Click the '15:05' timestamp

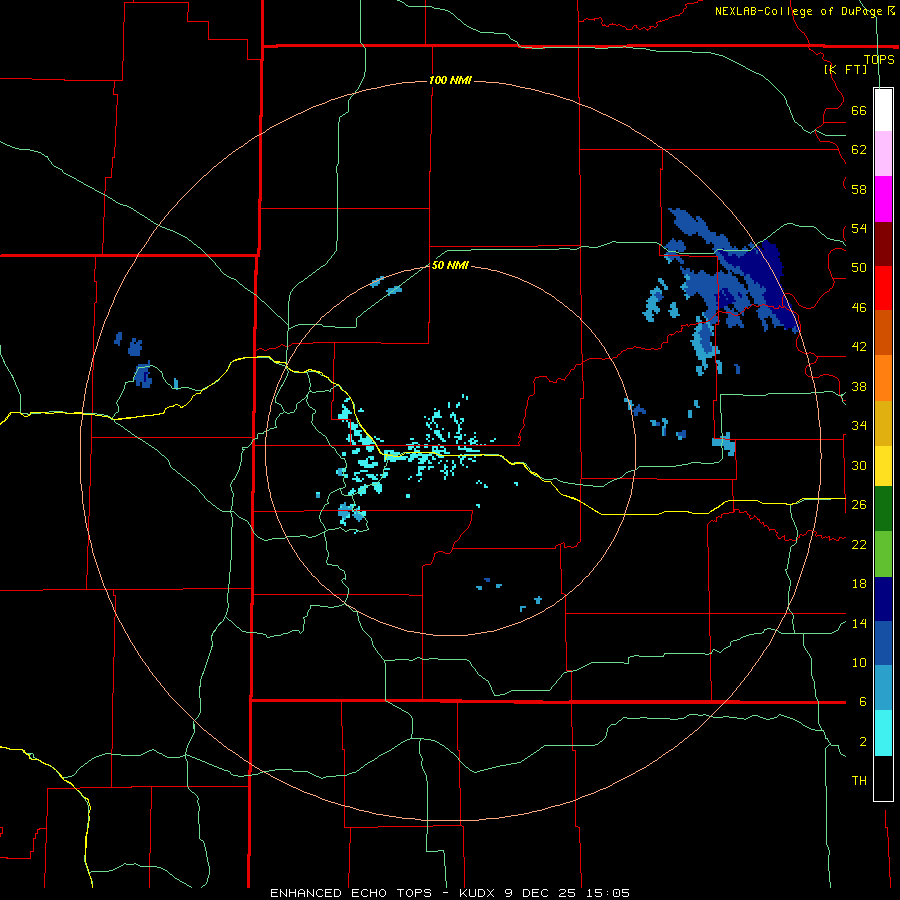click(608, 893)
